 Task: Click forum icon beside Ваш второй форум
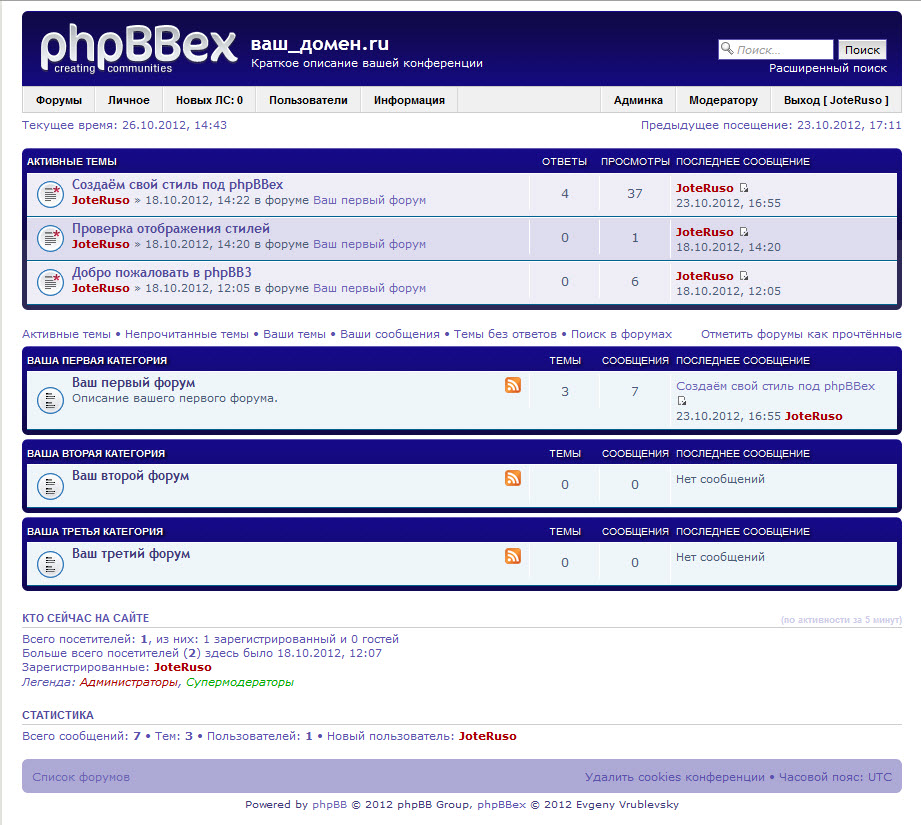click(50, 486)
